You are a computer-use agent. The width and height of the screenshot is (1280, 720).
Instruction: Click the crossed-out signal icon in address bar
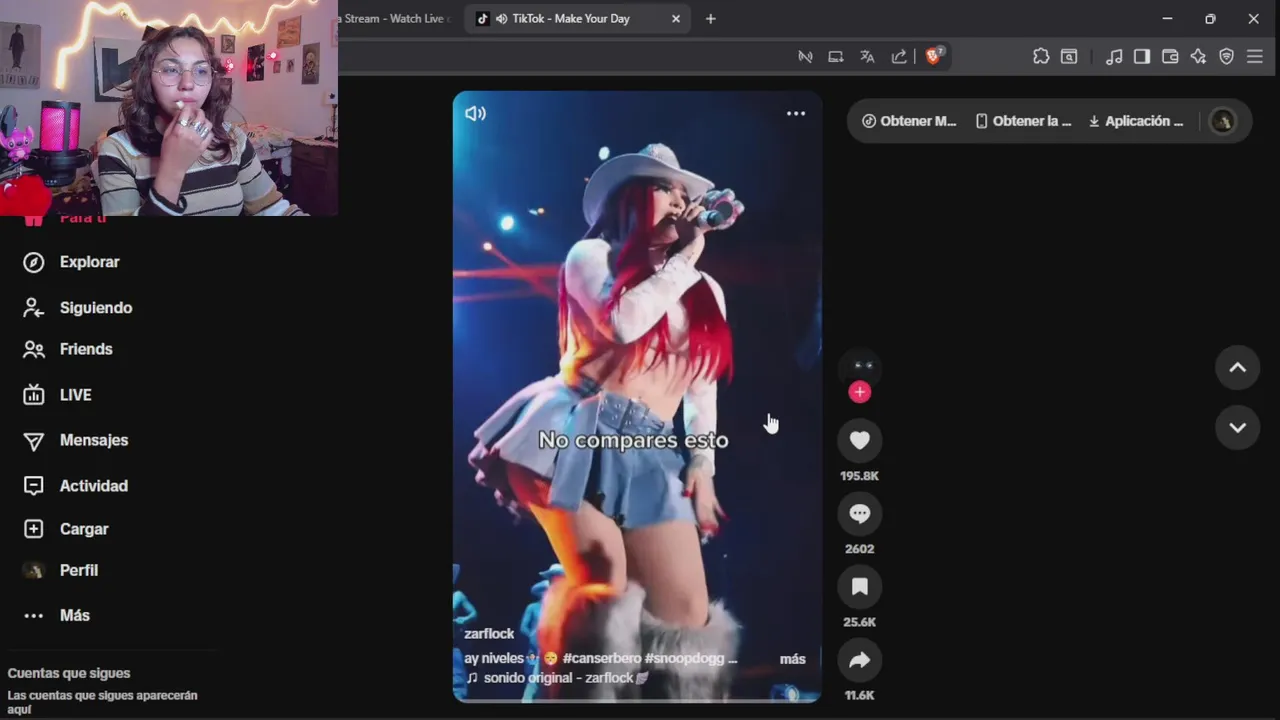pyautogui.click(x=805, y=57)
